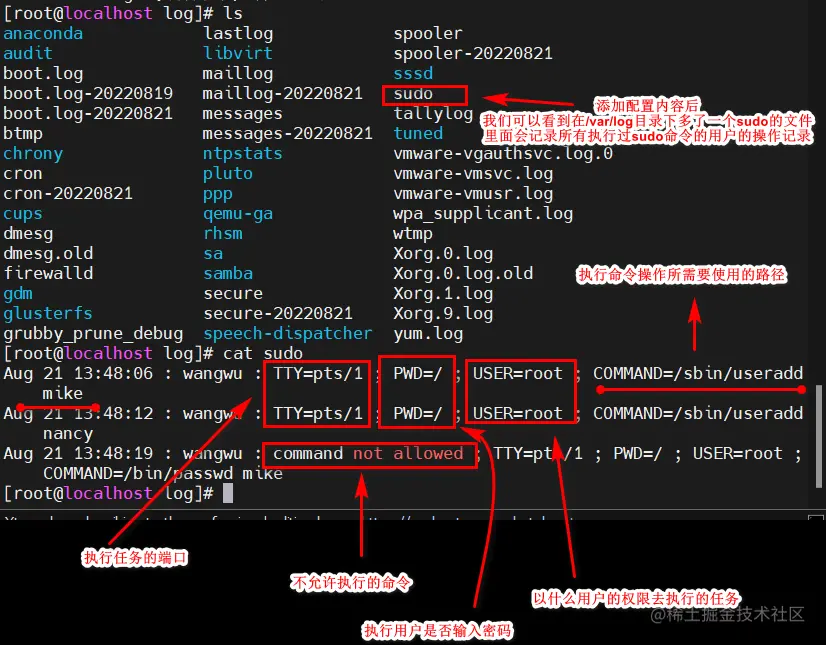Click the 'Xorg.9.log' file name

point(443,314)
